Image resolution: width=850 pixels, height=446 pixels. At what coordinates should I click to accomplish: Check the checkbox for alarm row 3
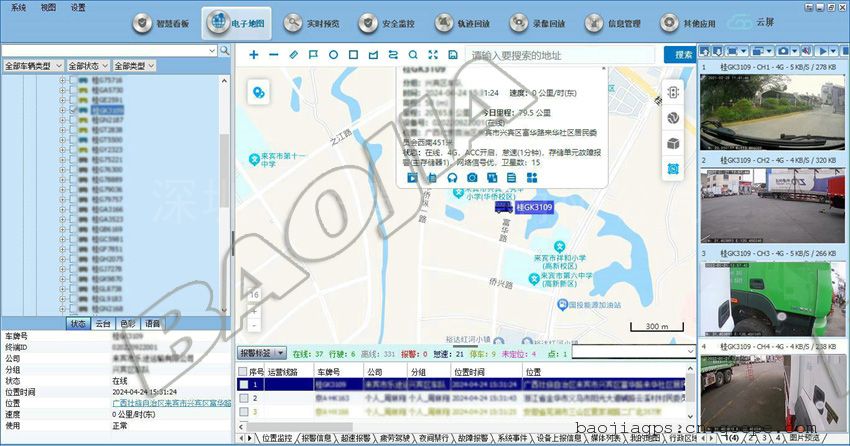[x=242, y=410]
